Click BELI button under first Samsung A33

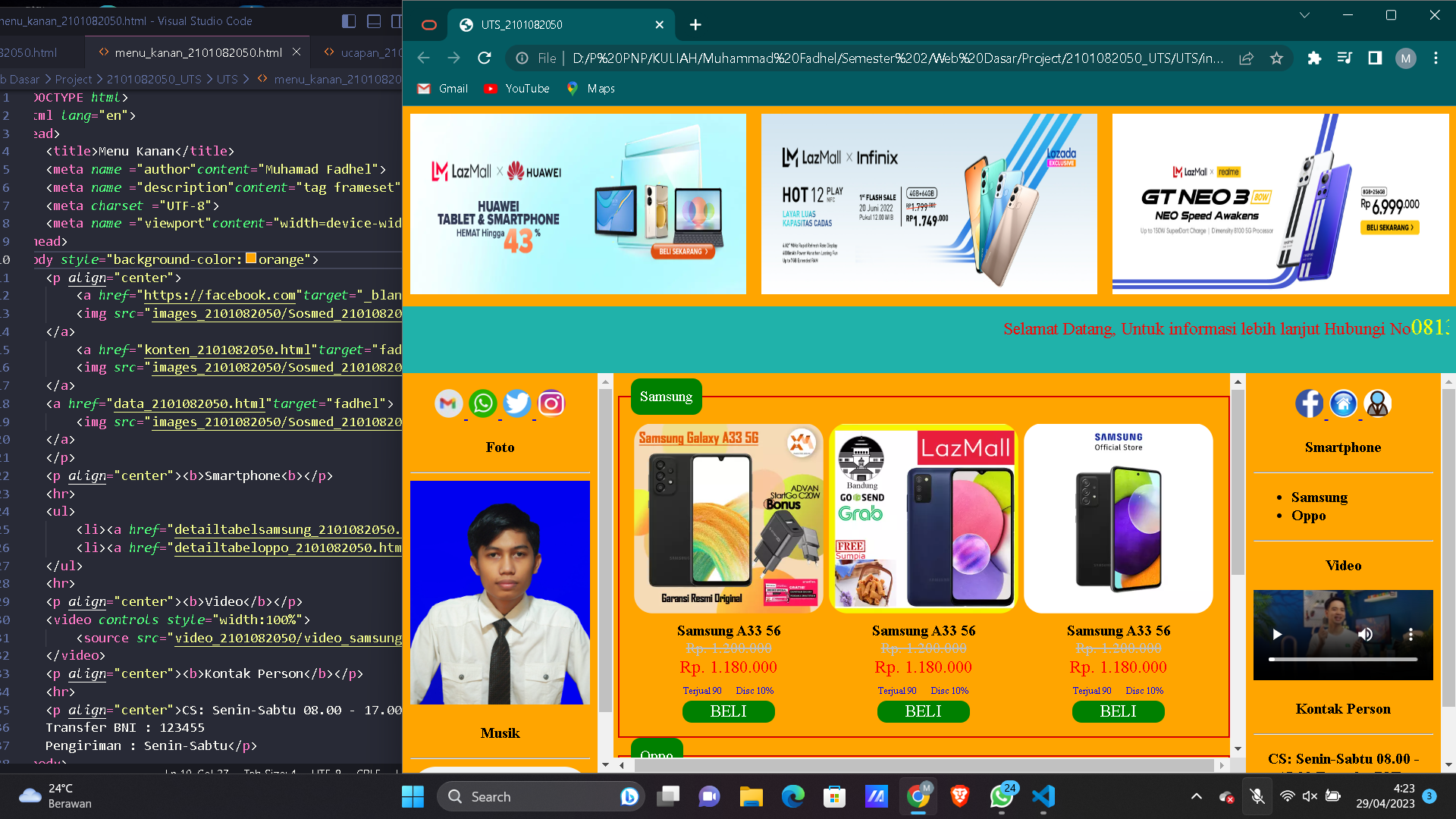(x=728, y=711)
